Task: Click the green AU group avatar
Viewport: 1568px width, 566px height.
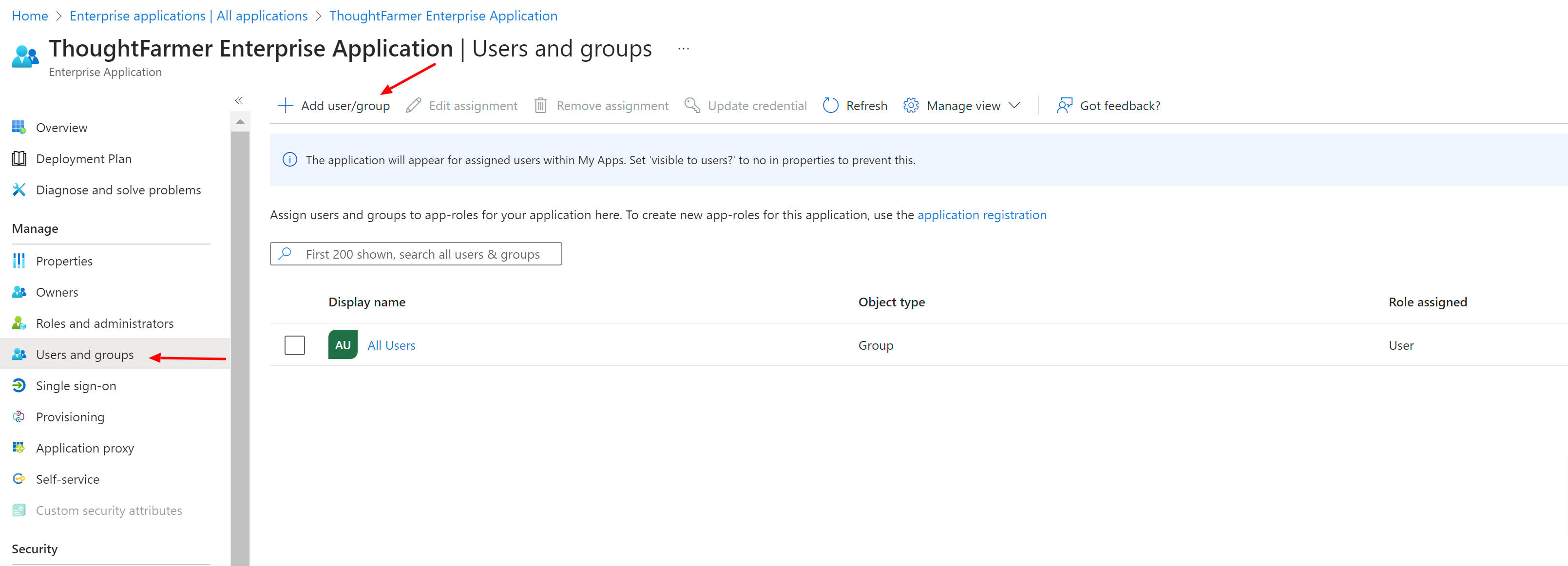Action: (x=343, y=344)
